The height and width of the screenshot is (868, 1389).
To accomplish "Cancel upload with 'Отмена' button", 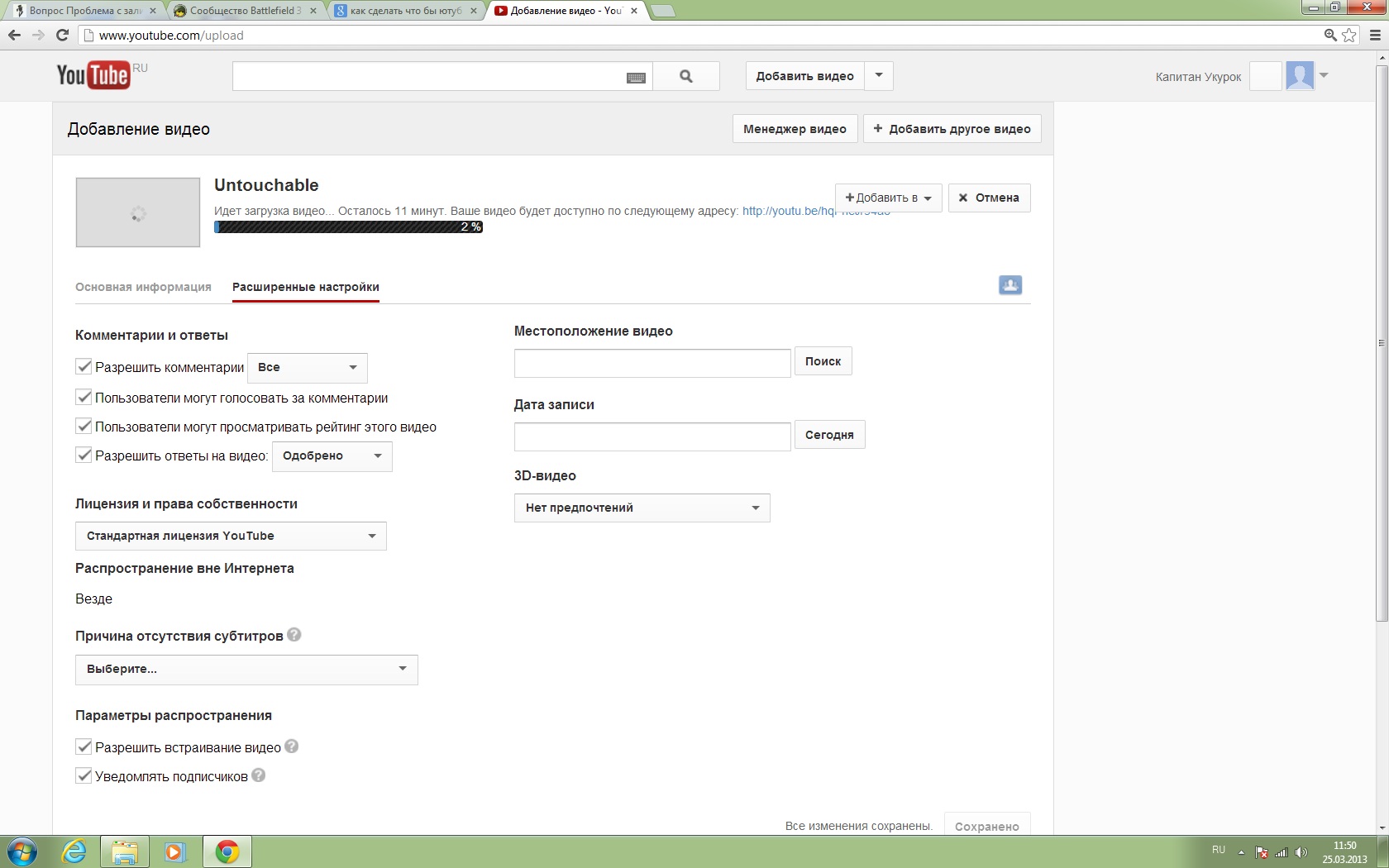I will [989, 198].
